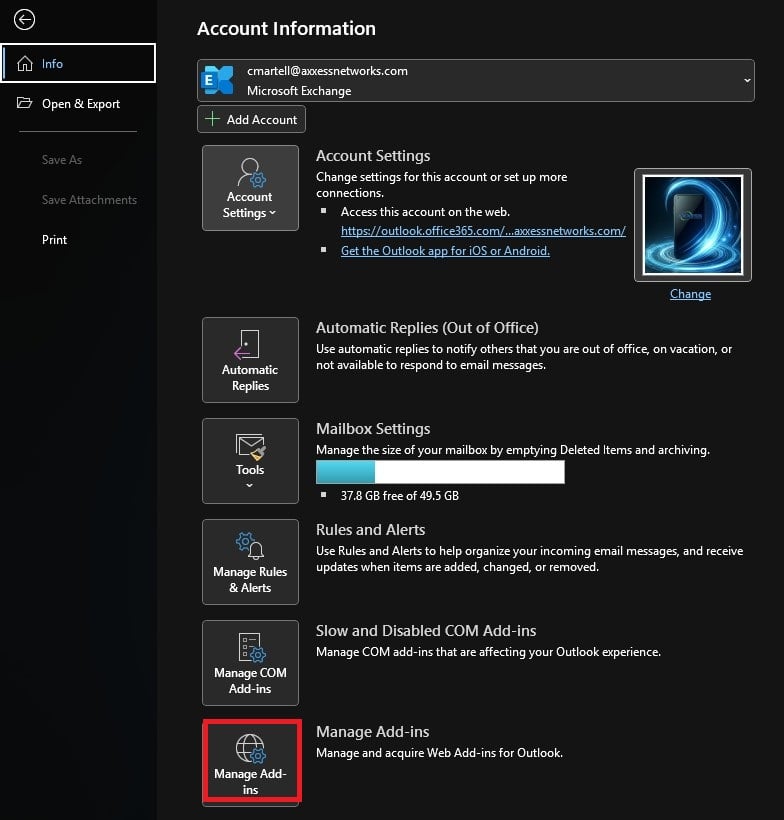The height and width of the screenshot is (820, 784).
Task: Click the account profile picture thumbnail
Action: 691,225
